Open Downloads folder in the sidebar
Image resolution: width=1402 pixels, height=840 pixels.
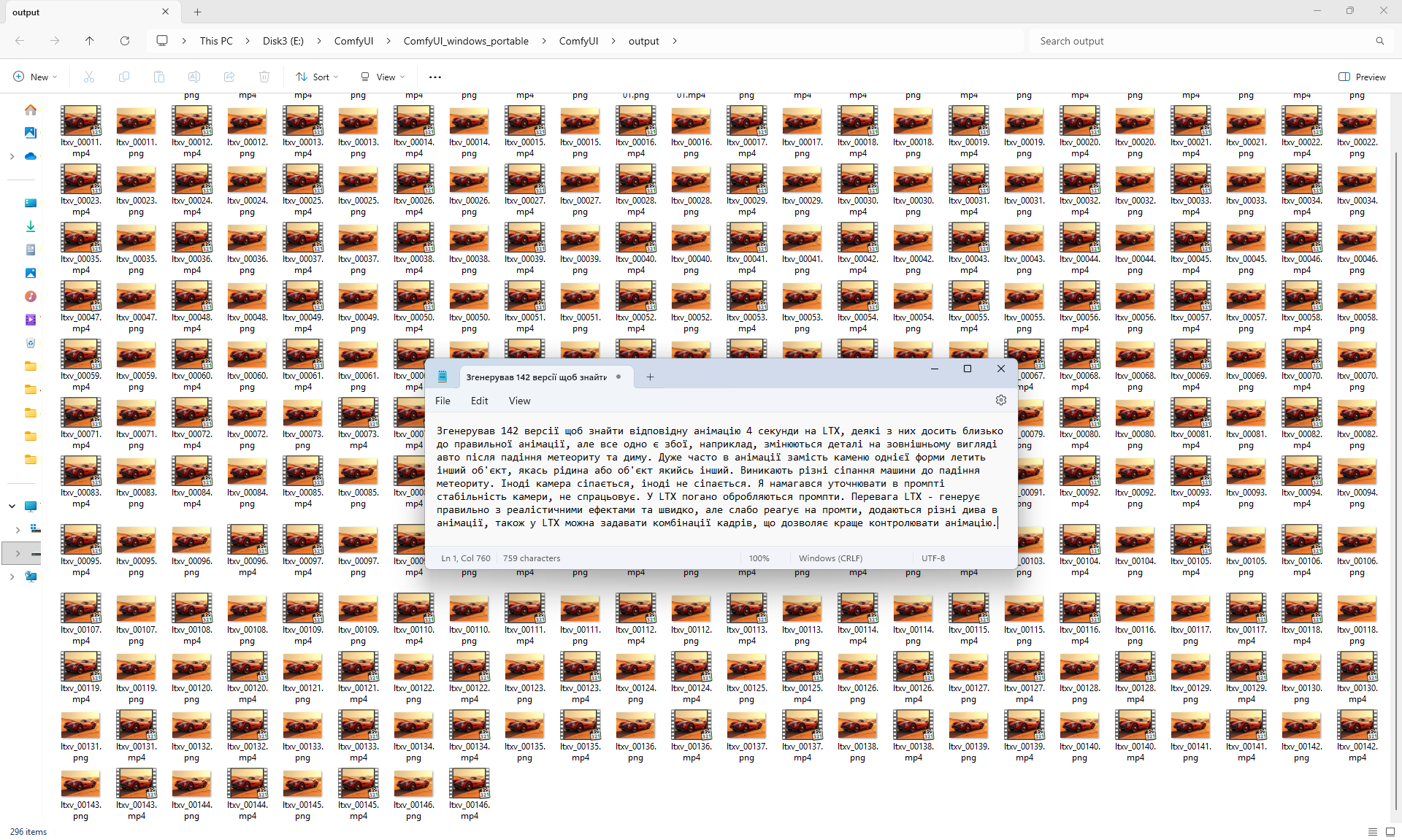click(30, 226)
